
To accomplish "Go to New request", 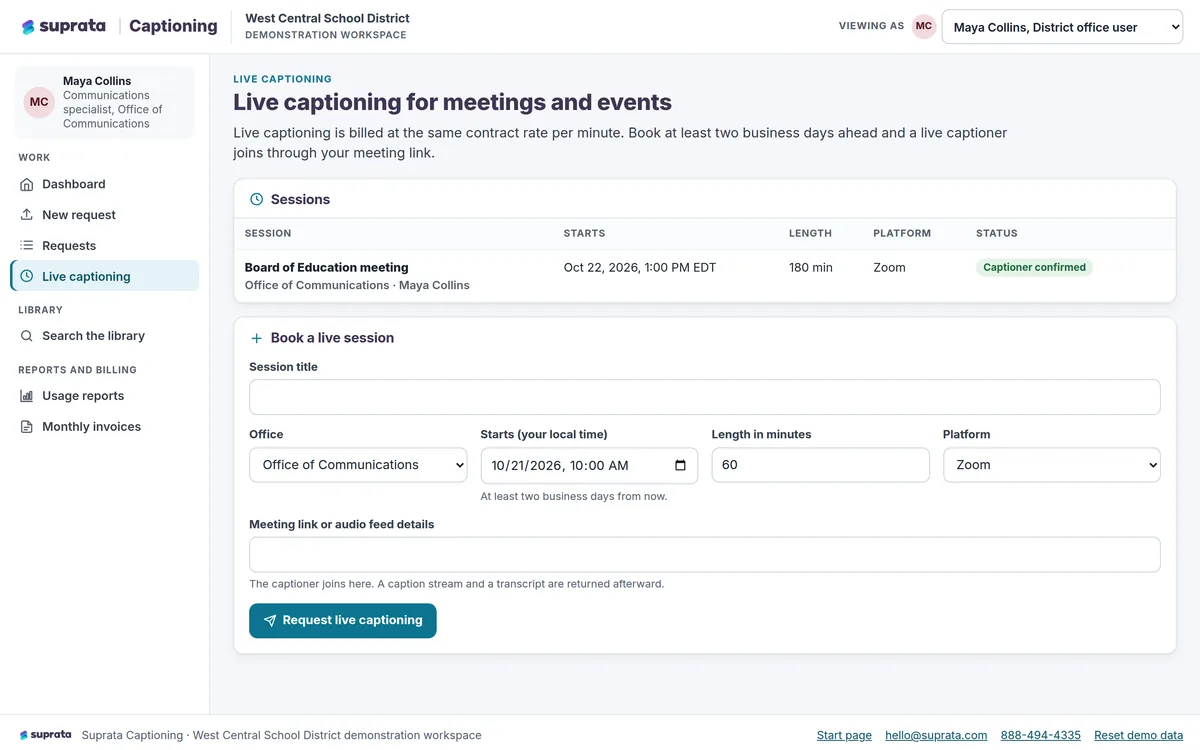I will click(x=105, y=215).
